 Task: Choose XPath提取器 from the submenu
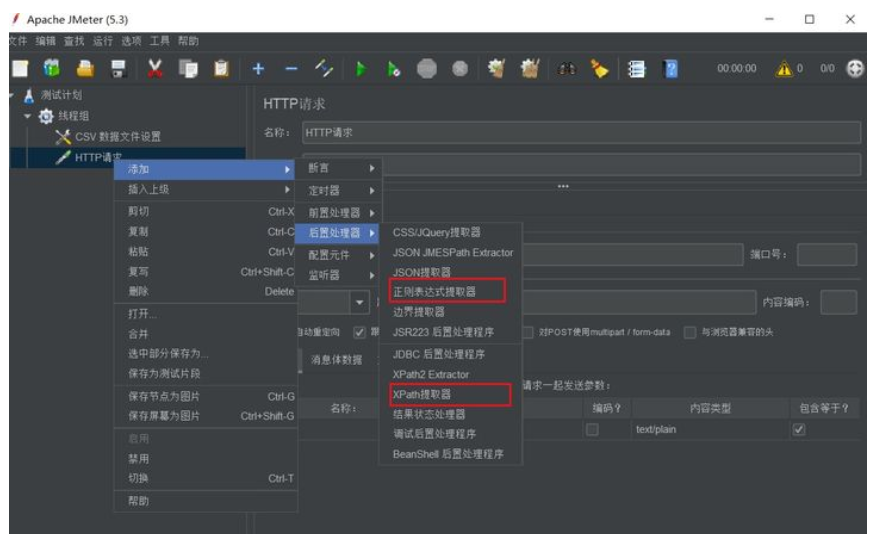pos(450,395)
